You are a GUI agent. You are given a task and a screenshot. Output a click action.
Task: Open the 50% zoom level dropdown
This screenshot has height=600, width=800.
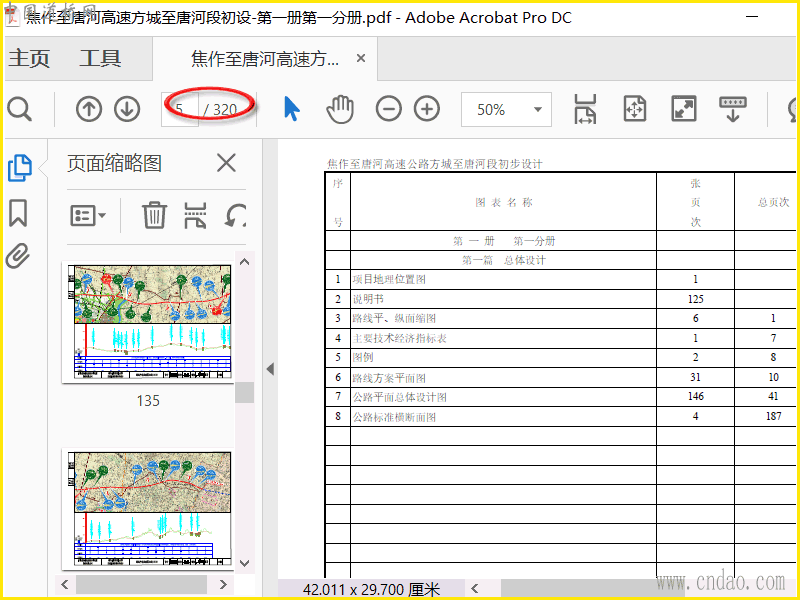pyautogui.click(x=506, y=109)
